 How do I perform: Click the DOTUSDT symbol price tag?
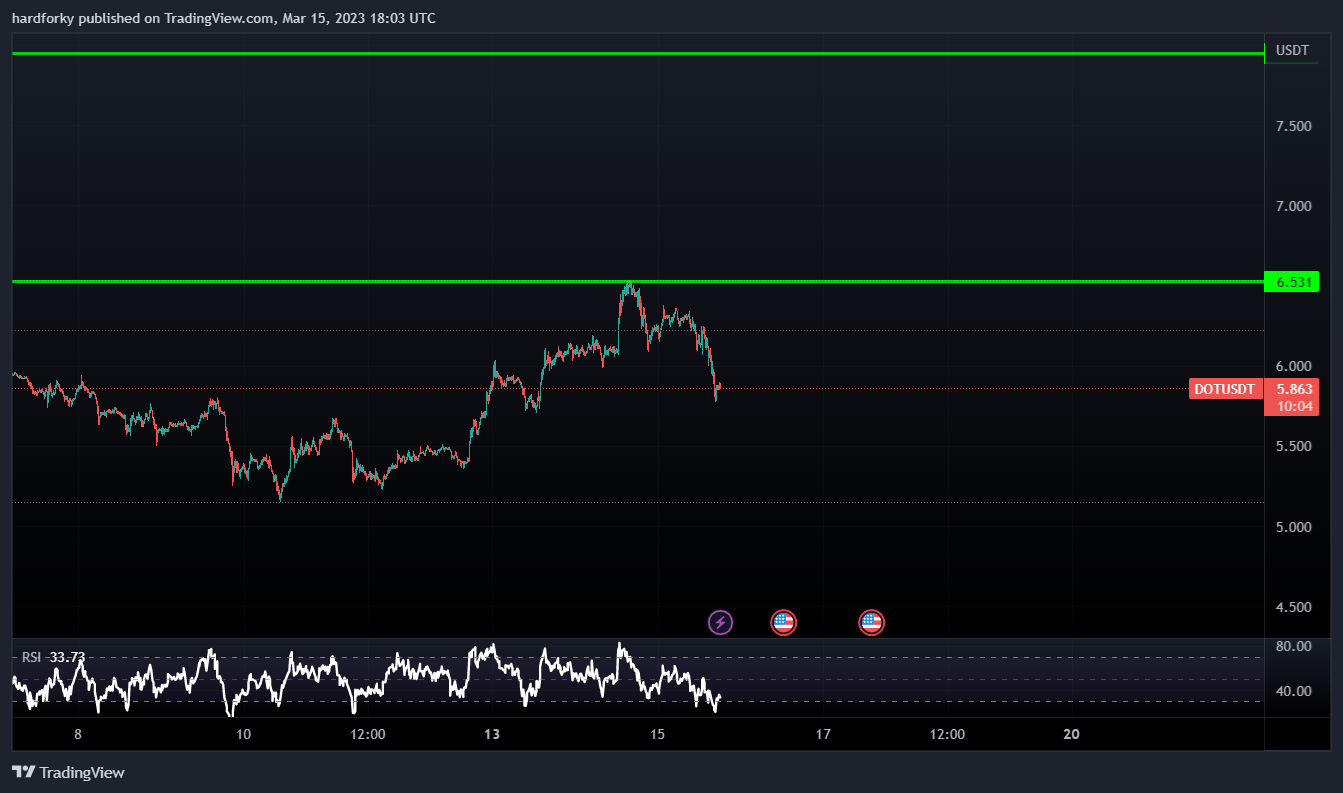click(1226, 390)
